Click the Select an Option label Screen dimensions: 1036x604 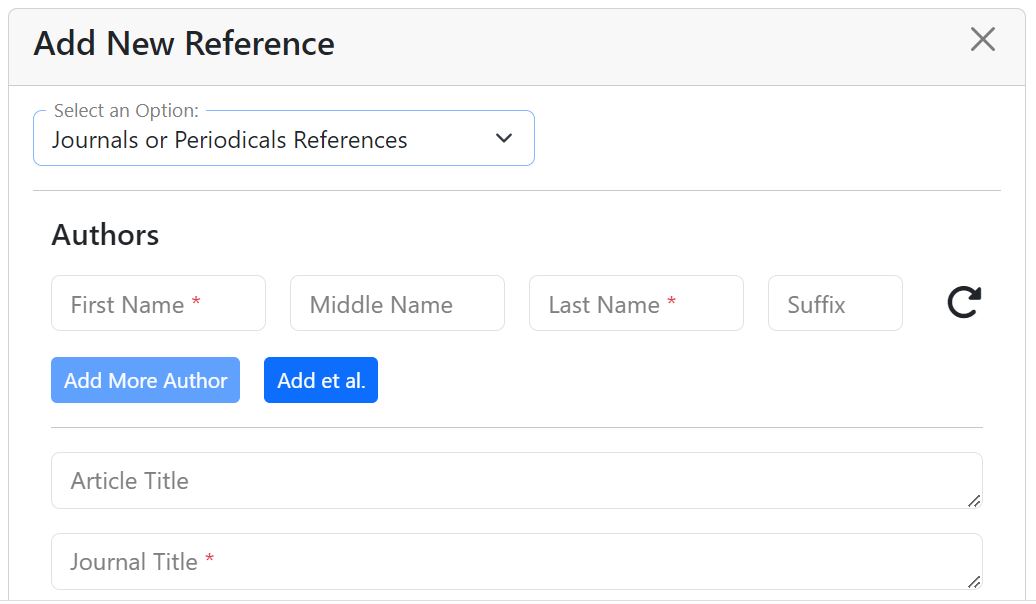click(126, 111)
